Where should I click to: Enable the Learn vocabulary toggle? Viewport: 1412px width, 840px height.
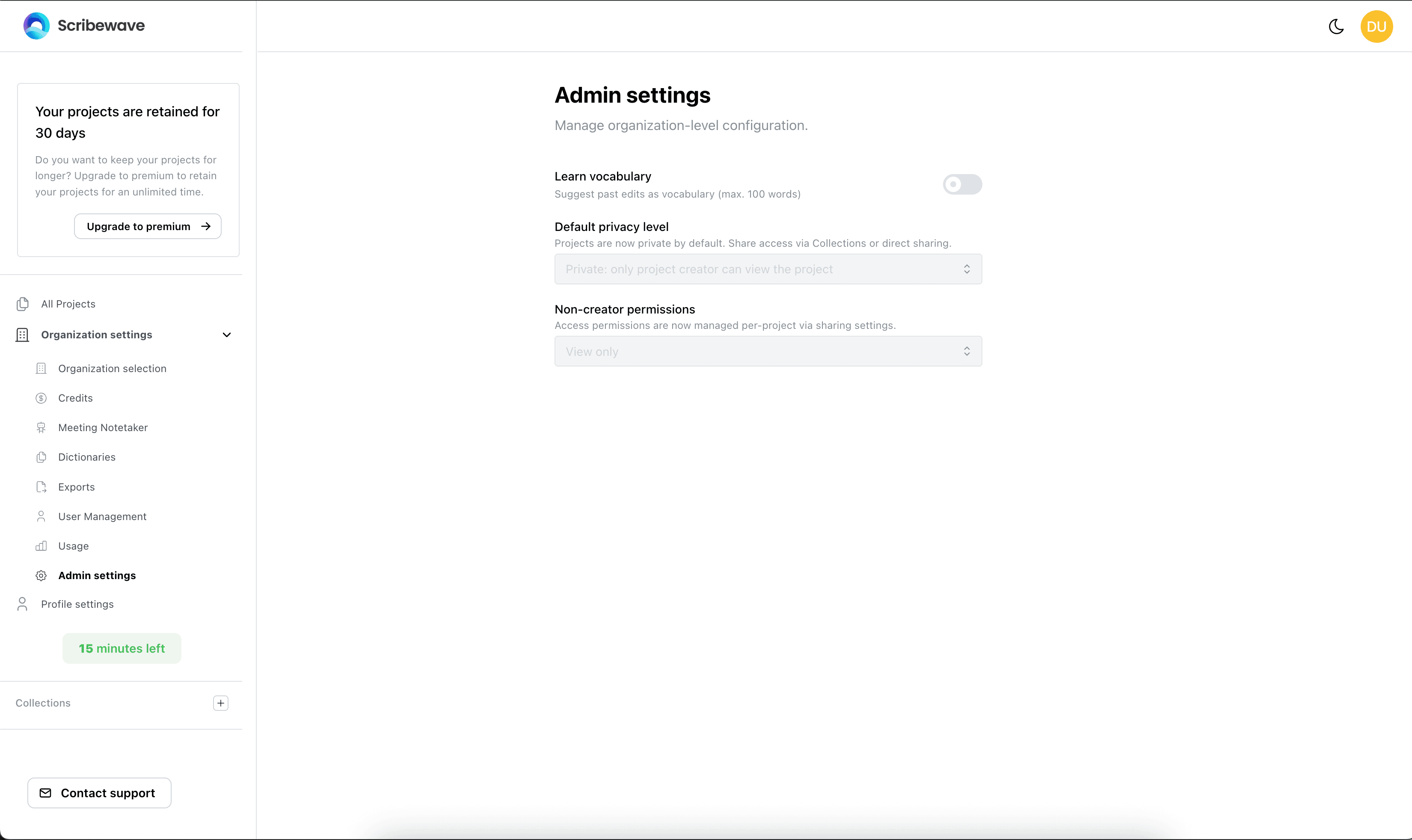coord(962,184)
